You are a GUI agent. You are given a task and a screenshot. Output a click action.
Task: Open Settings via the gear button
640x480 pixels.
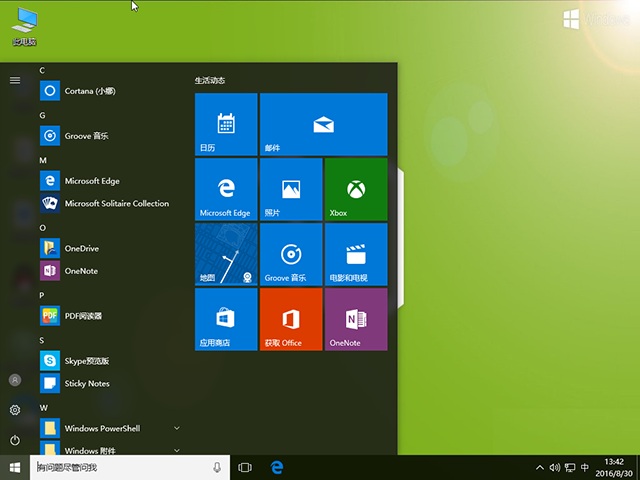click(15, 410)
